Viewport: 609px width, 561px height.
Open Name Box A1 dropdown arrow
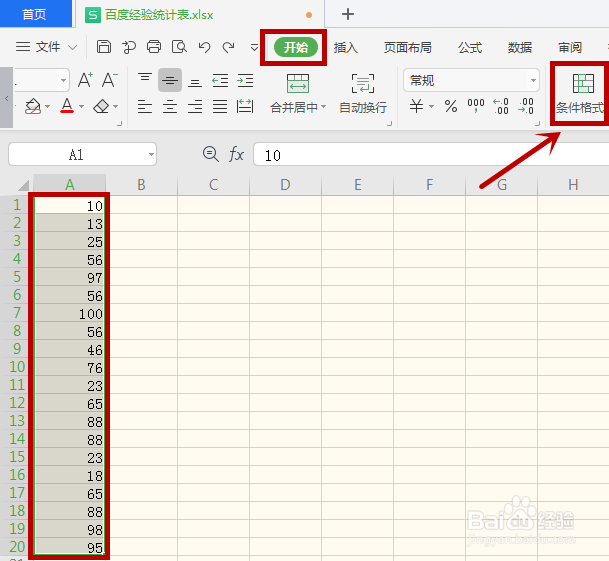[151, 154]
